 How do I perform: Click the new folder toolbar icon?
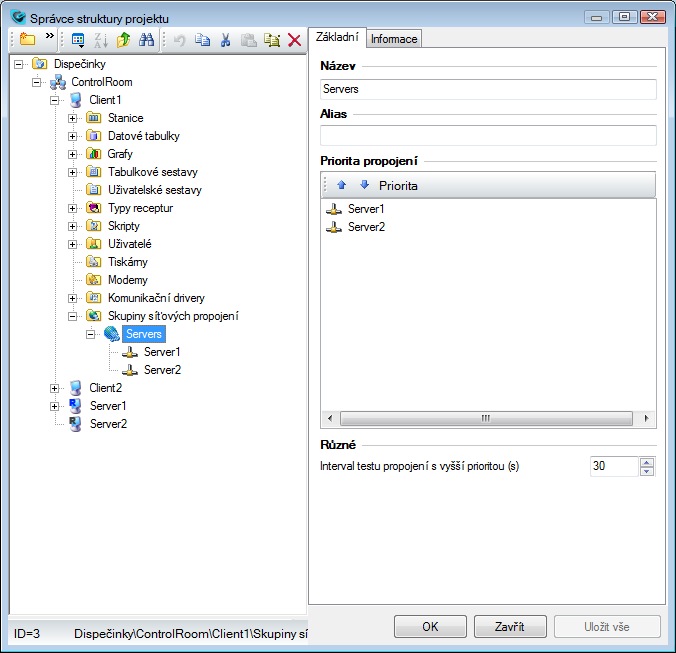coord(26,40)
